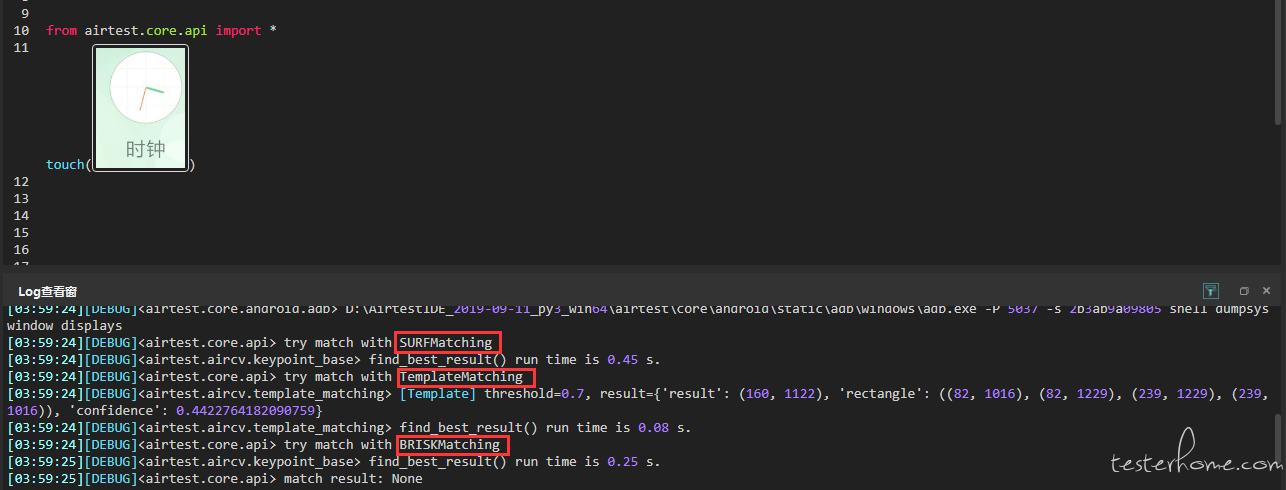Click the BRISKMatching word in log
Screen dimensions: 1286x490
449,444
